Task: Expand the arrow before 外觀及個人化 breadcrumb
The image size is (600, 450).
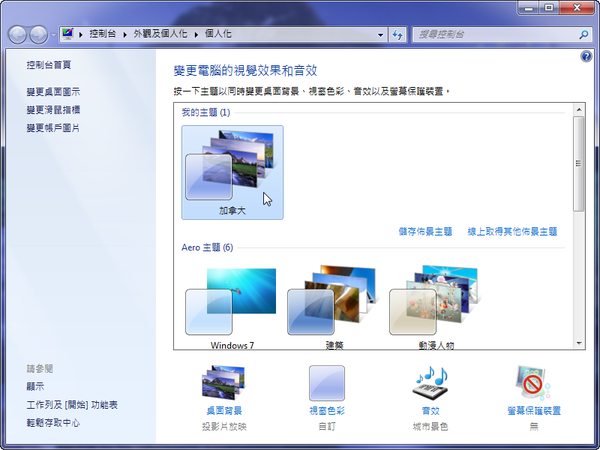Action: click(125, 35)
